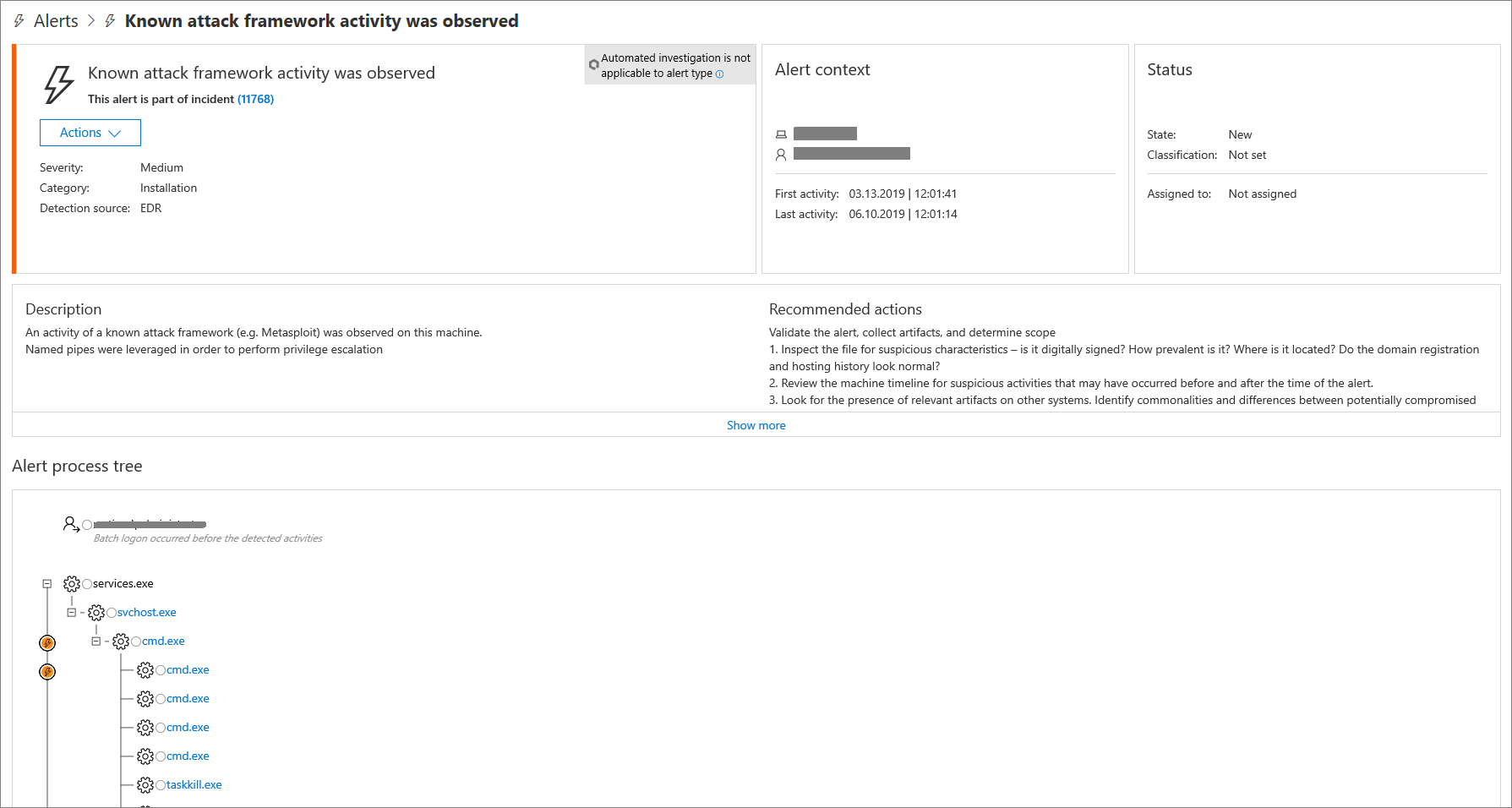Click the automated investigation status icon
The image size is (1512, 808).
(x=593, y=65)
